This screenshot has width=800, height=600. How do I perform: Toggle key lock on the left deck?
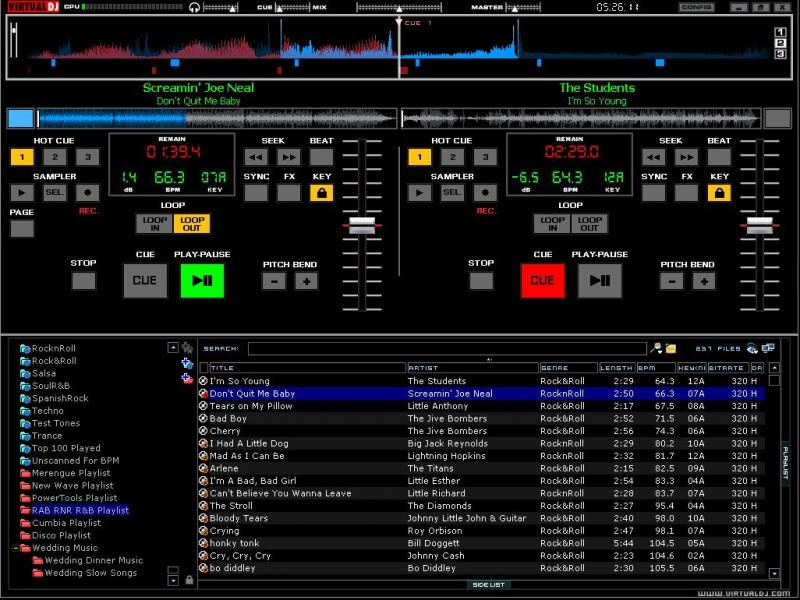321,193
